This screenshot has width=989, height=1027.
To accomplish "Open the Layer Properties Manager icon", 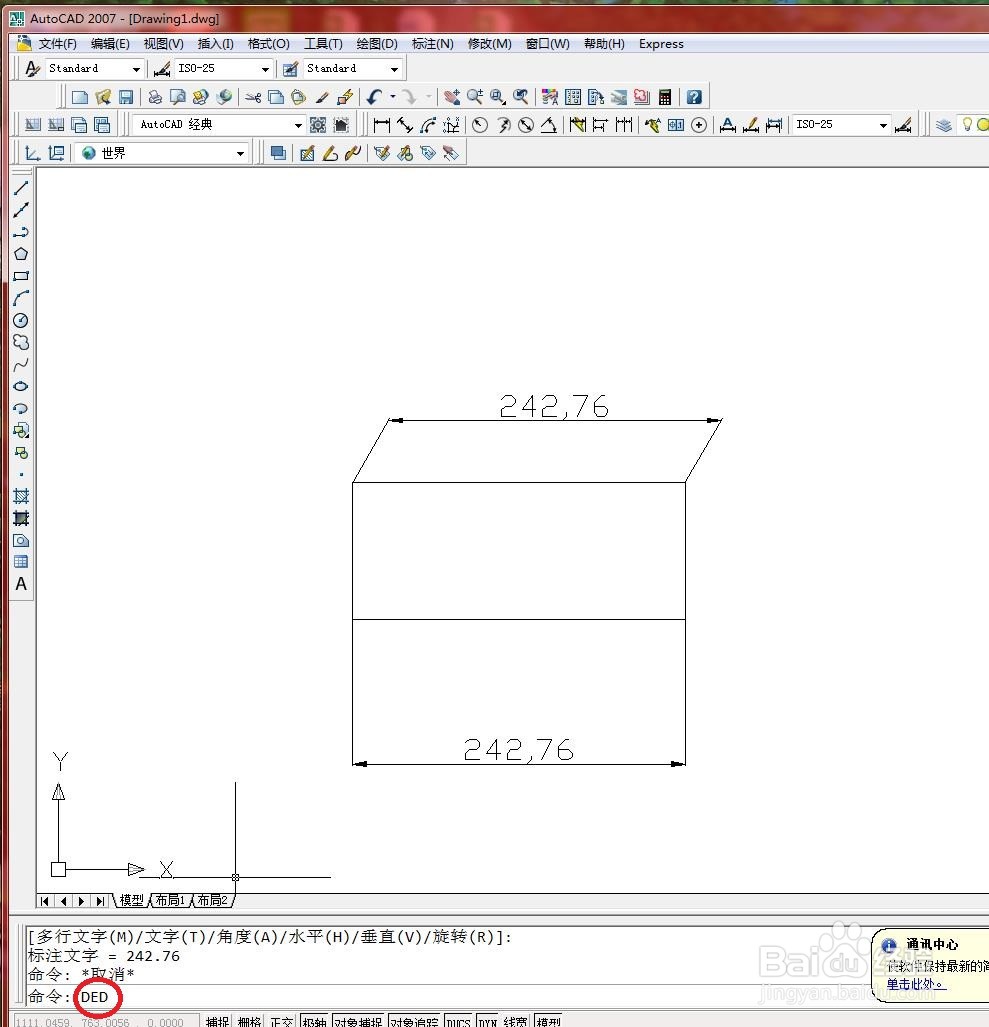I will point(944,124).
